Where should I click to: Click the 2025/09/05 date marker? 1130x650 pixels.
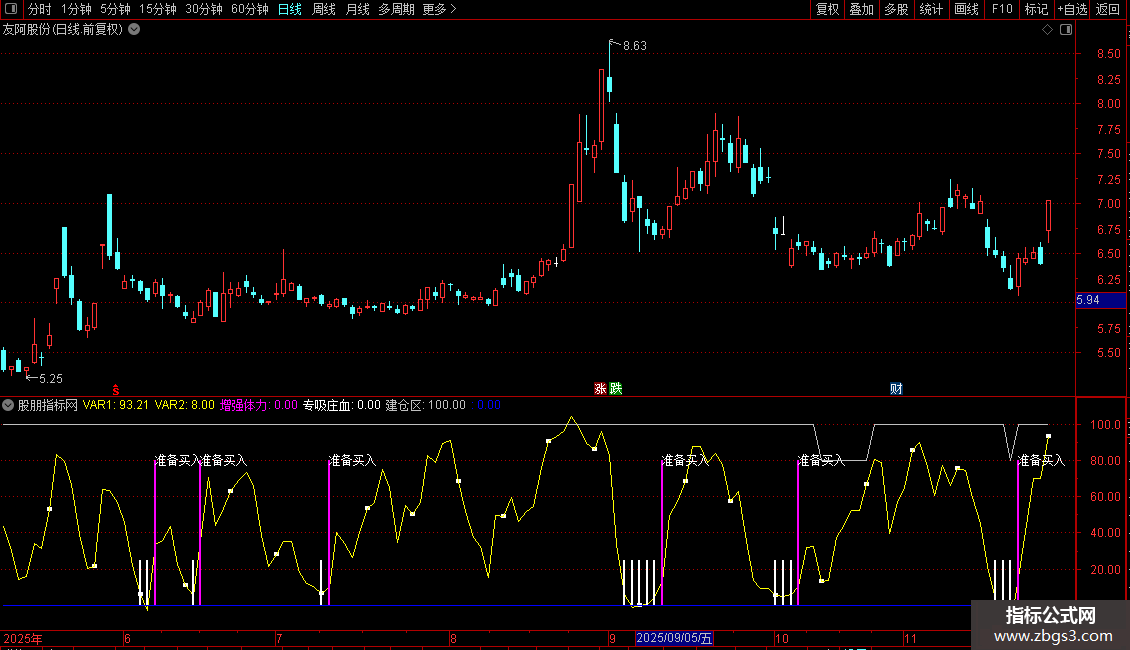coord(674,638)
